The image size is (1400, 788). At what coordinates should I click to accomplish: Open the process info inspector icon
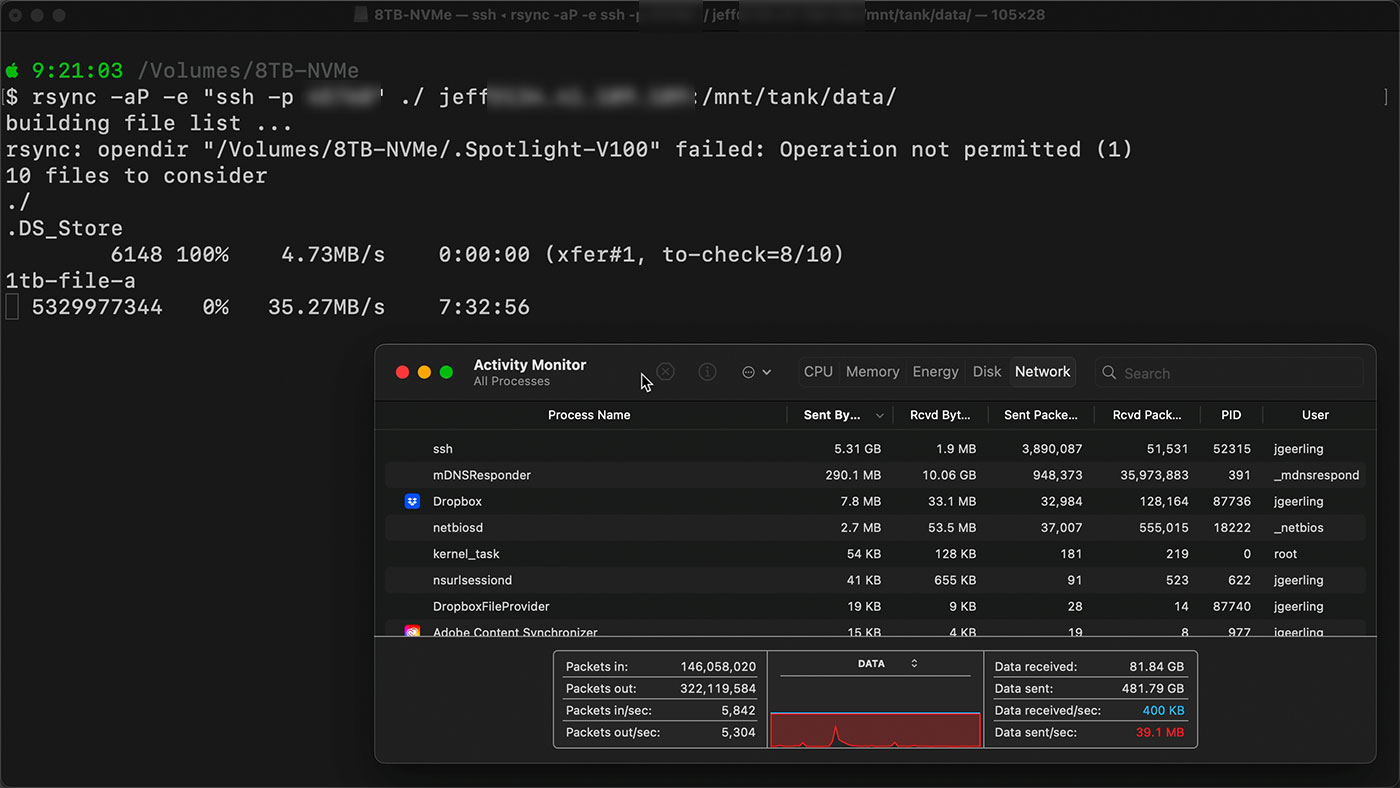tap(707, 372)
